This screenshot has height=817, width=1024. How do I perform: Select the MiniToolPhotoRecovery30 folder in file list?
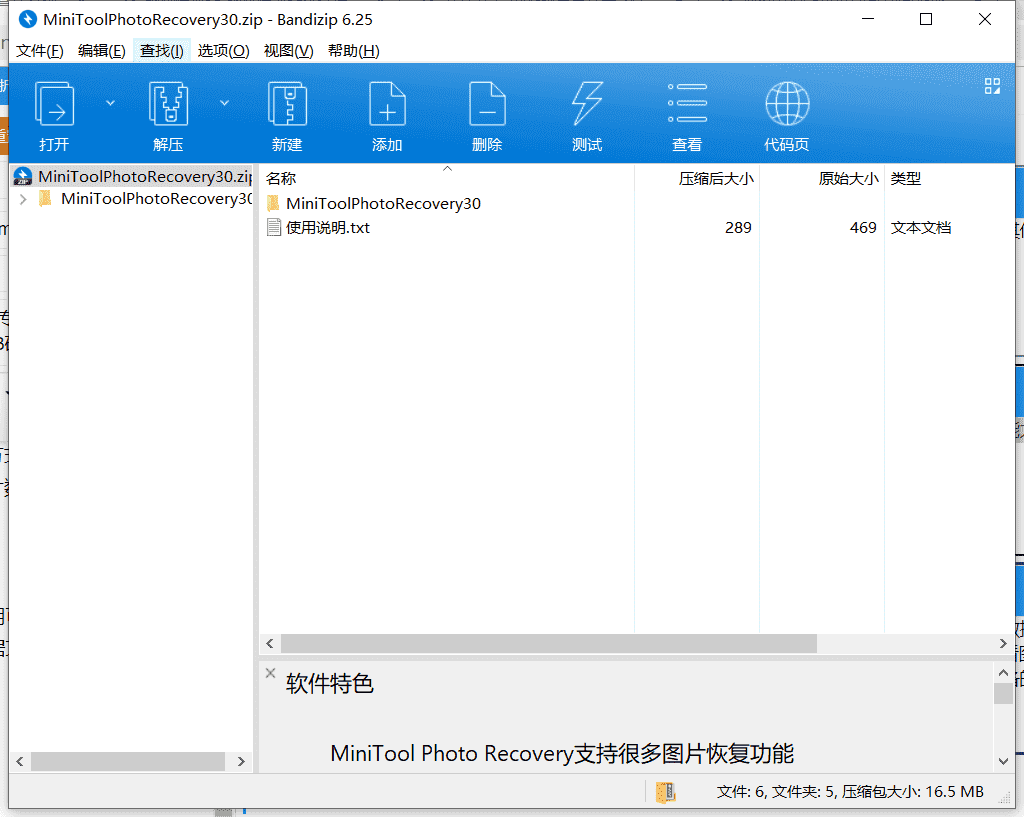[383, 204]
